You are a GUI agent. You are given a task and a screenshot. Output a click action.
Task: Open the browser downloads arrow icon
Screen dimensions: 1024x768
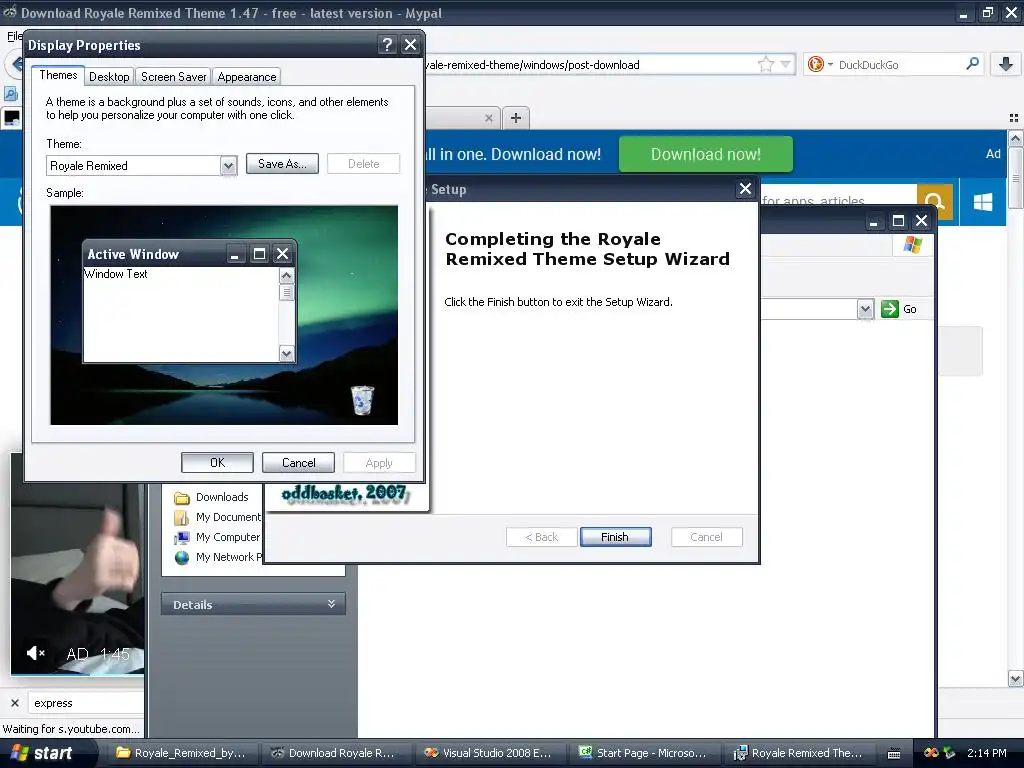click(1006, 64)
